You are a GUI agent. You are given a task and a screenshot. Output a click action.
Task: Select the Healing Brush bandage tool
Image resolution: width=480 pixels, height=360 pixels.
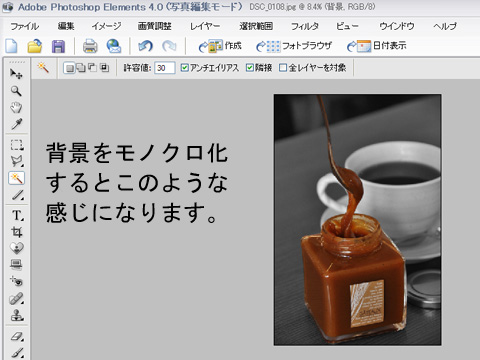tap(16, 298)
